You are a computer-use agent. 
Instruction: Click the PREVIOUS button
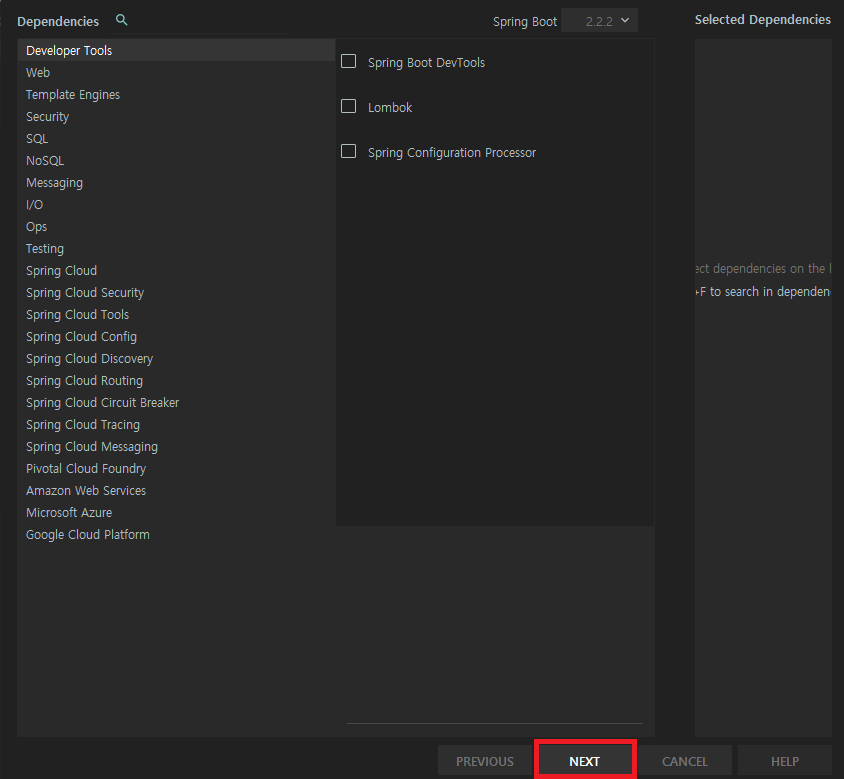[x=485, y=761]
